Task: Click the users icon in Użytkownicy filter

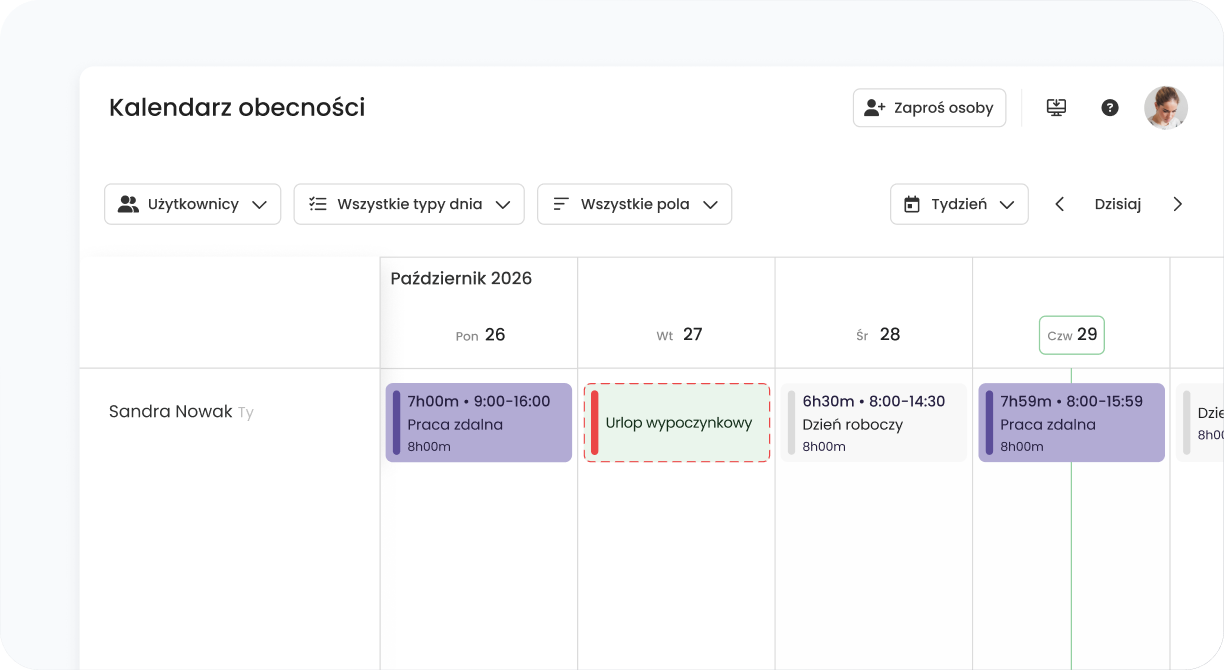Action: (128, 204)
